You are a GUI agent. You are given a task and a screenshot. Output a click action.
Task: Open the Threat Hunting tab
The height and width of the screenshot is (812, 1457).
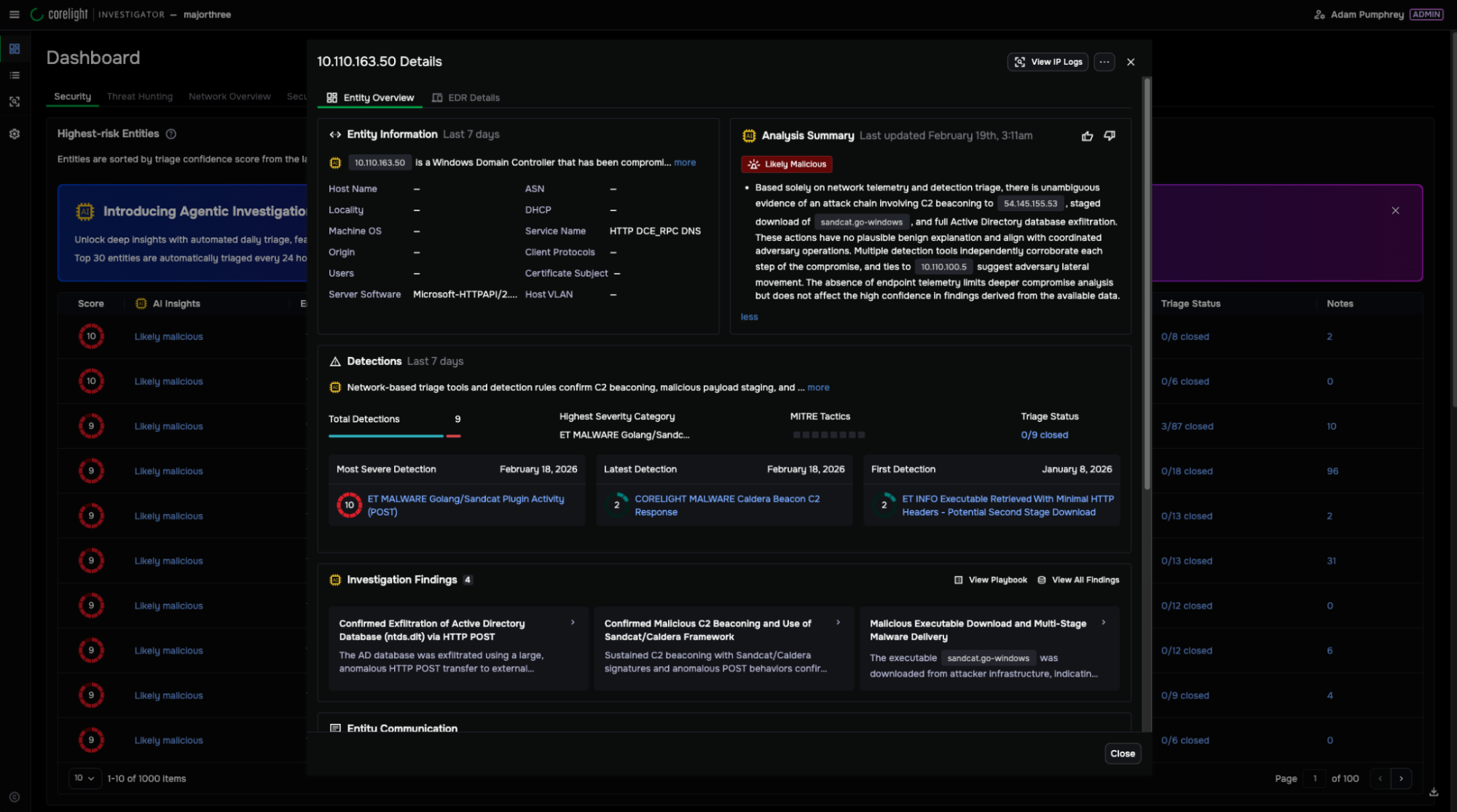tap(140, 97)
